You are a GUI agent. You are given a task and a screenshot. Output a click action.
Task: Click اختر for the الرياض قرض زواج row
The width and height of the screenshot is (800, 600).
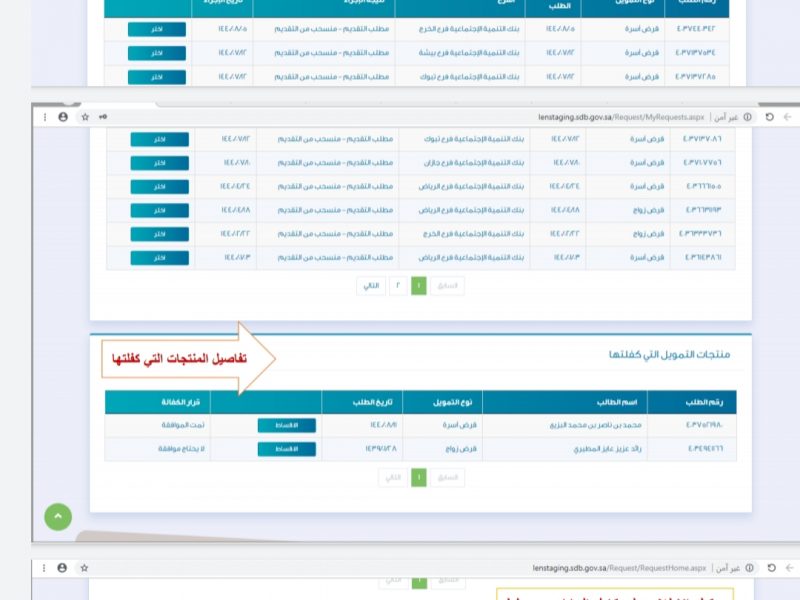pyautogui.click(x=160, y=210)
